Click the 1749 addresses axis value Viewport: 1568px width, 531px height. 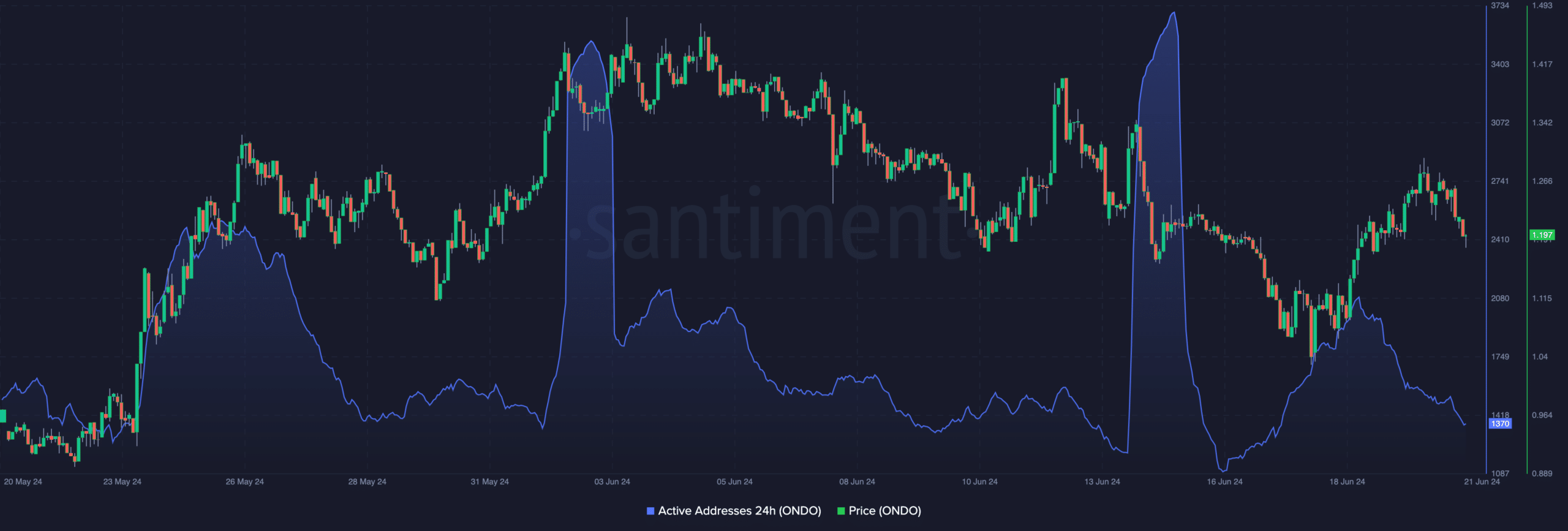pyautogui.click(x=1500, y=356)
